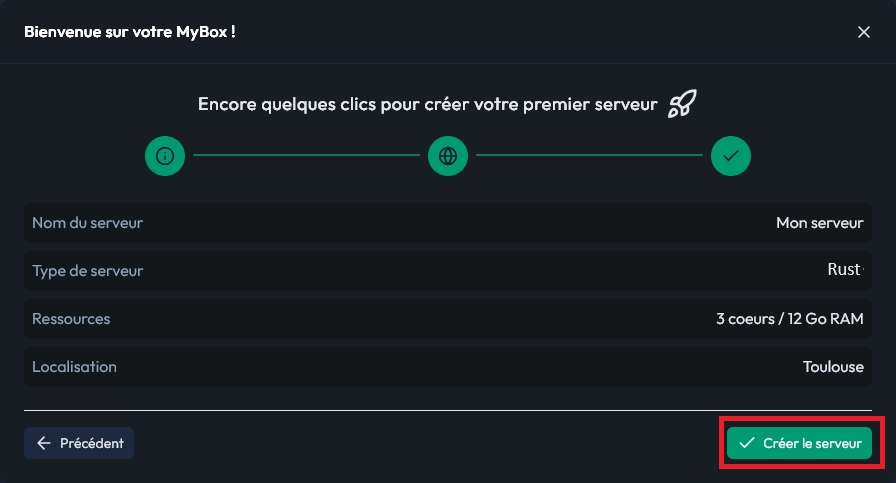Image resolution: width=896 pixels, height=483 pixels.
Task: Go to the globe location step
Action: click(448, 156)
